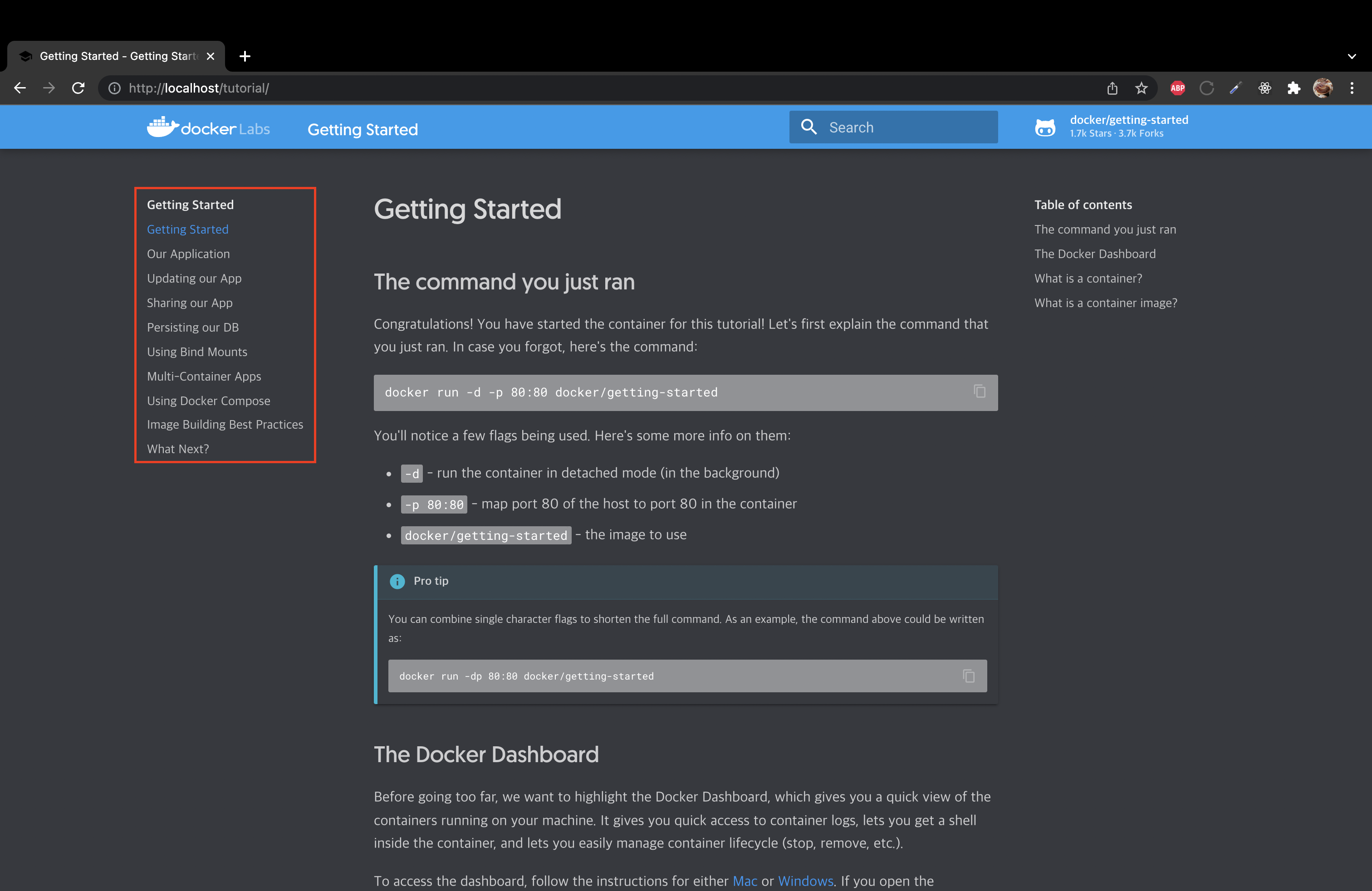Image resolution: width=1372 pixels, height=891 pixels.
Task: Click the AdBlock Plus extension icon
Action: click(1177, 88)
